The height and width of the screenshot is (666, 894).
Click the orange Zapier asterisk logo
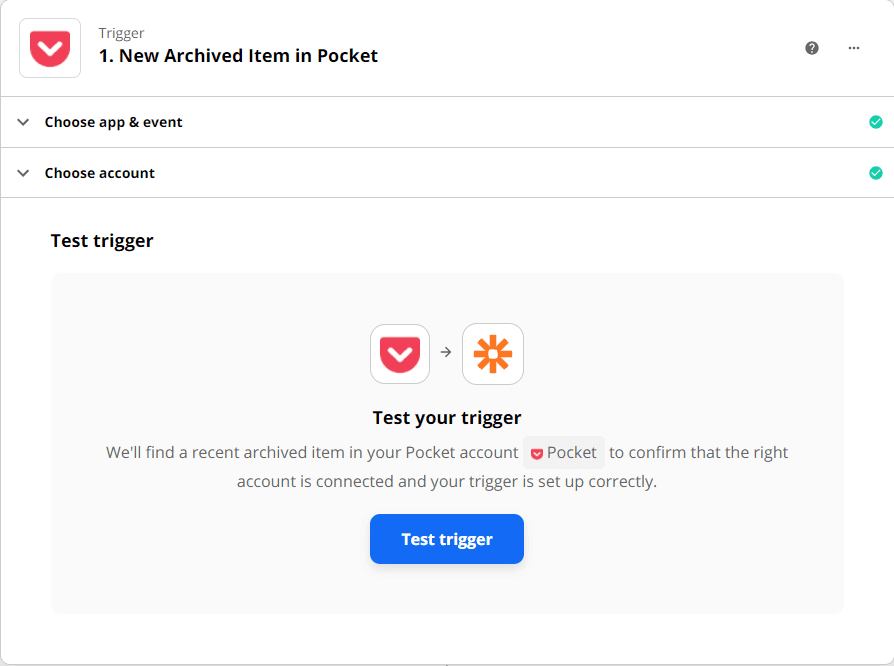(493, 354)
